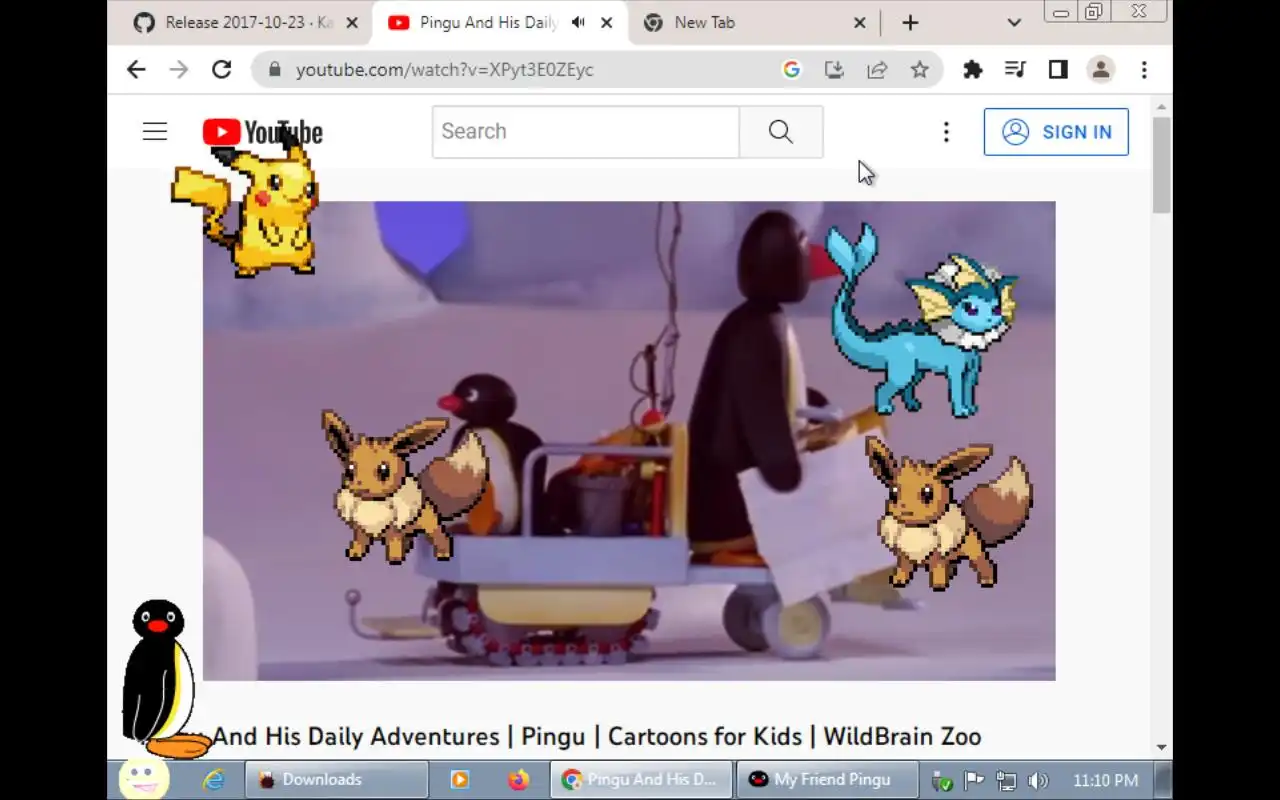Click the video title text

pyautogui.click(x=597, y=737)
